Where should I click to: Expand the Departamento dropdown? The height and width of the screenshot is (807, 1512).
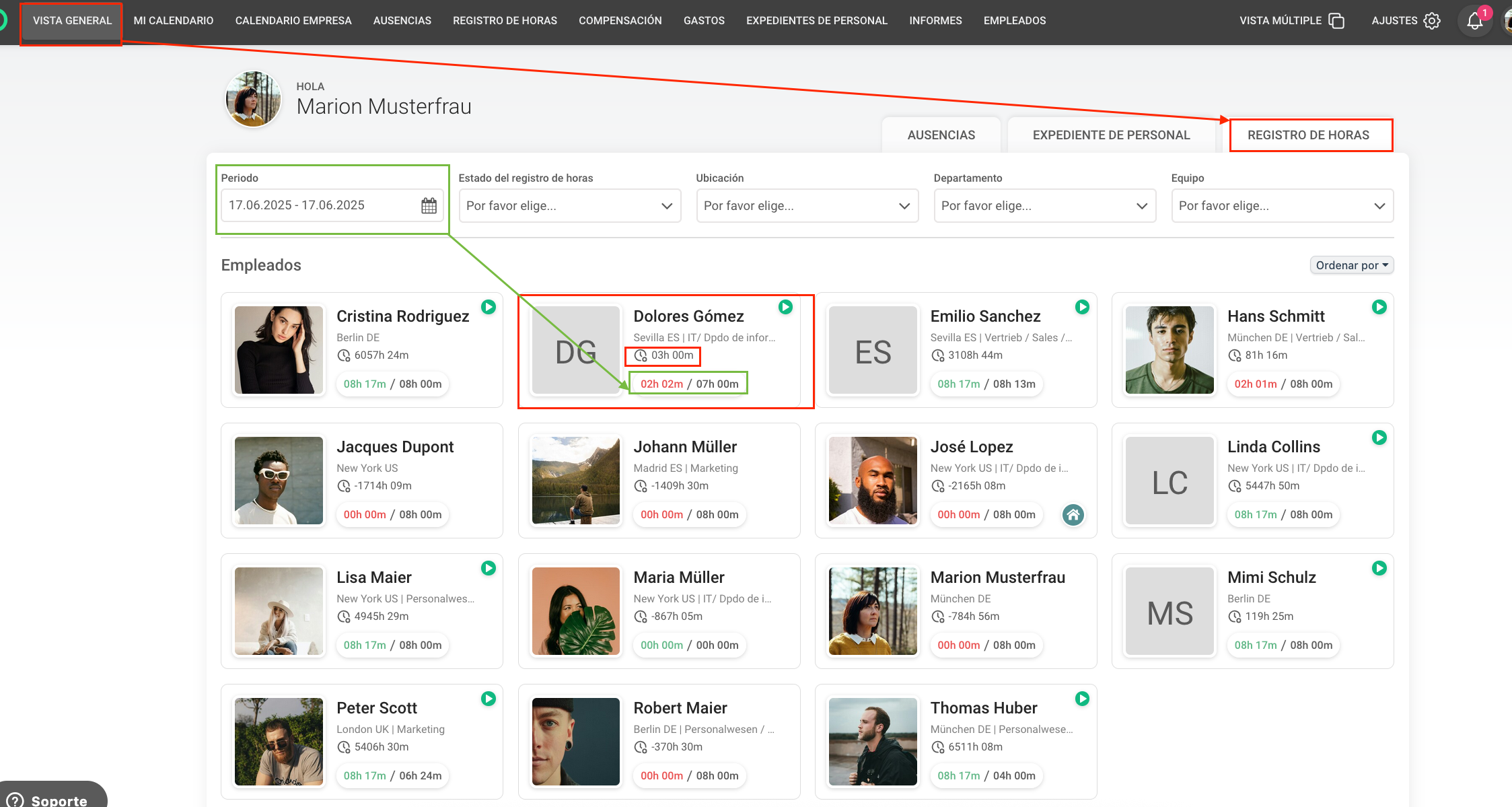coord(1044,205)
